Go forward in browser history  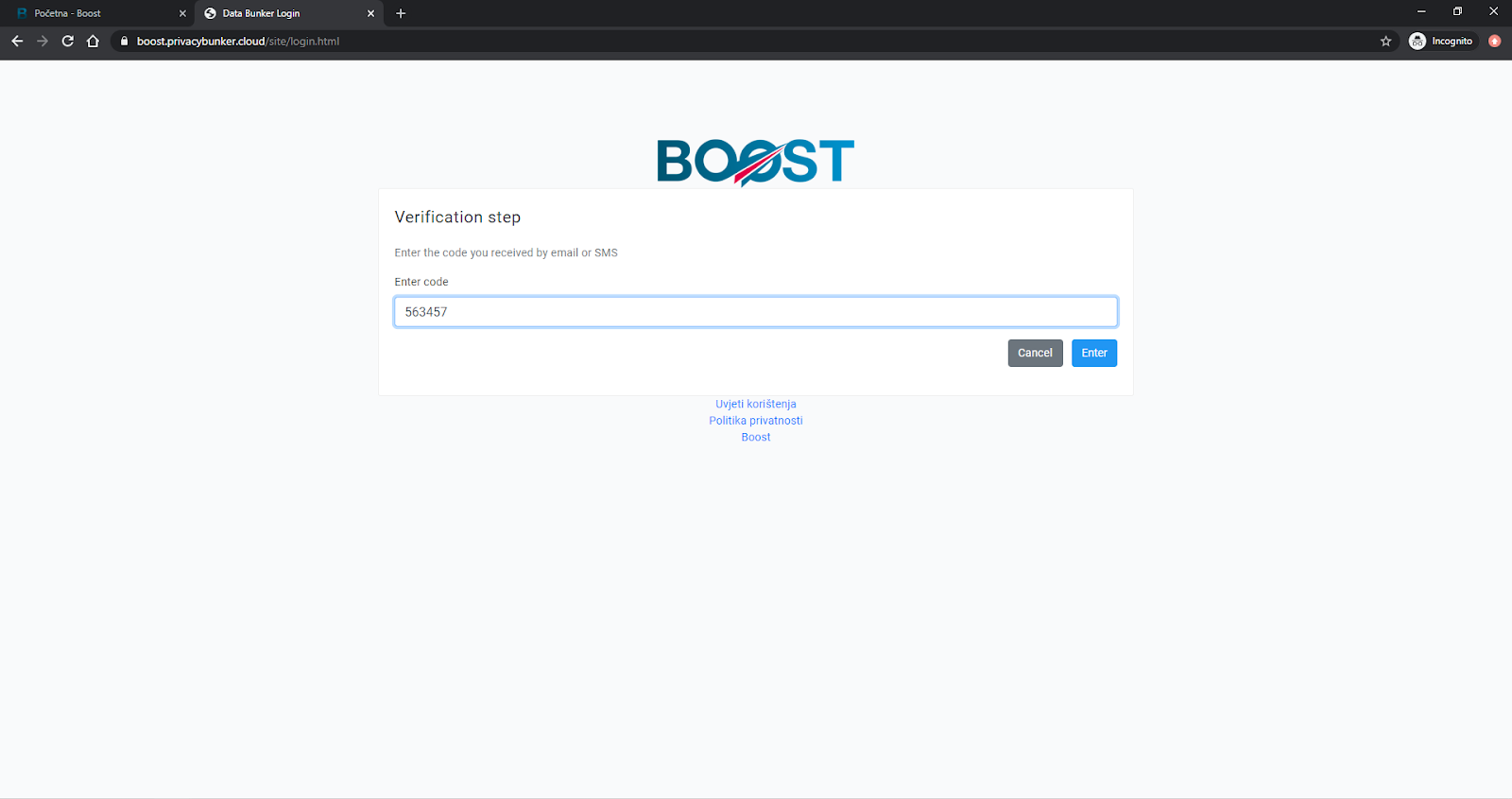pyautogui.click(x=43, y=41)
